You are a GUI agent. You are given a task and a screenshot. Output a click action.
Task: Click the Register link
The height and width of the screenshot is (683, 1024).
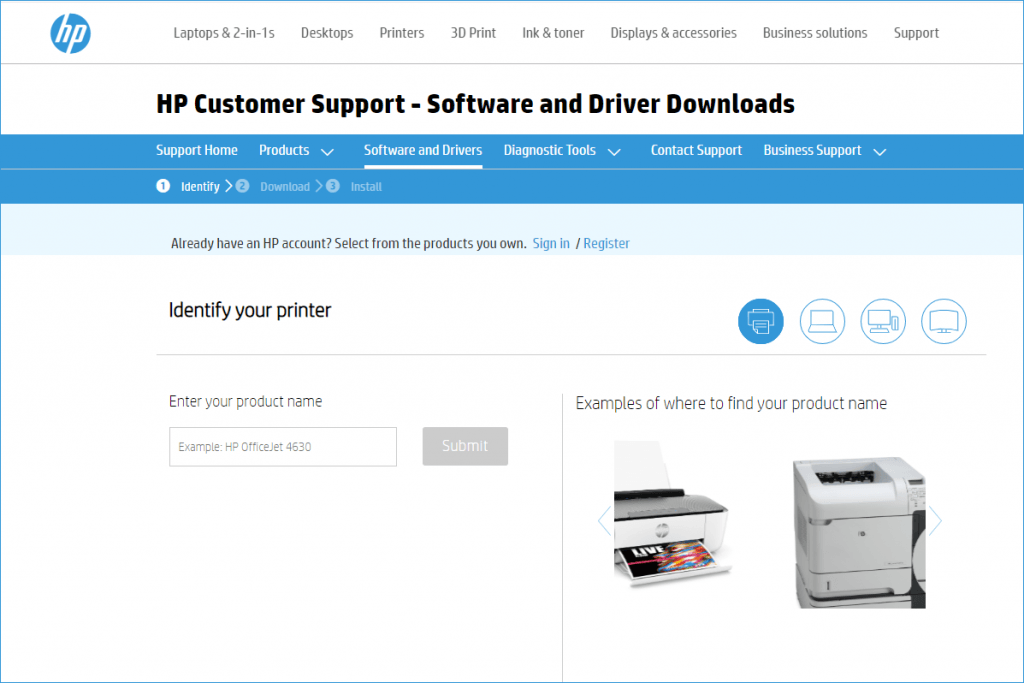pyautogui.click(x=606, y=243)
